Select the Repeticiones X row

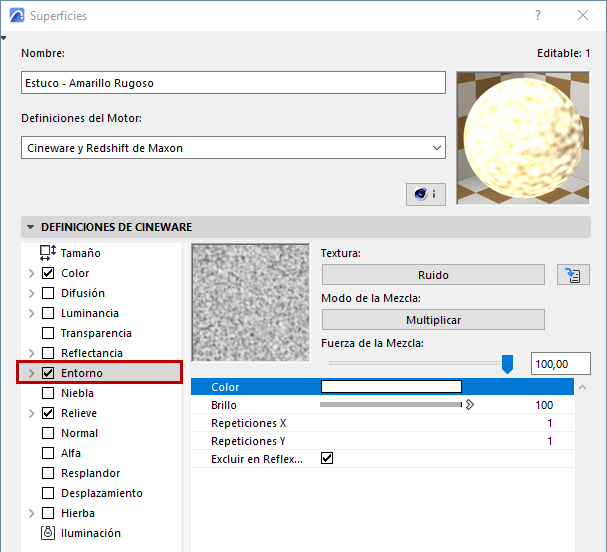click(382, 423)
